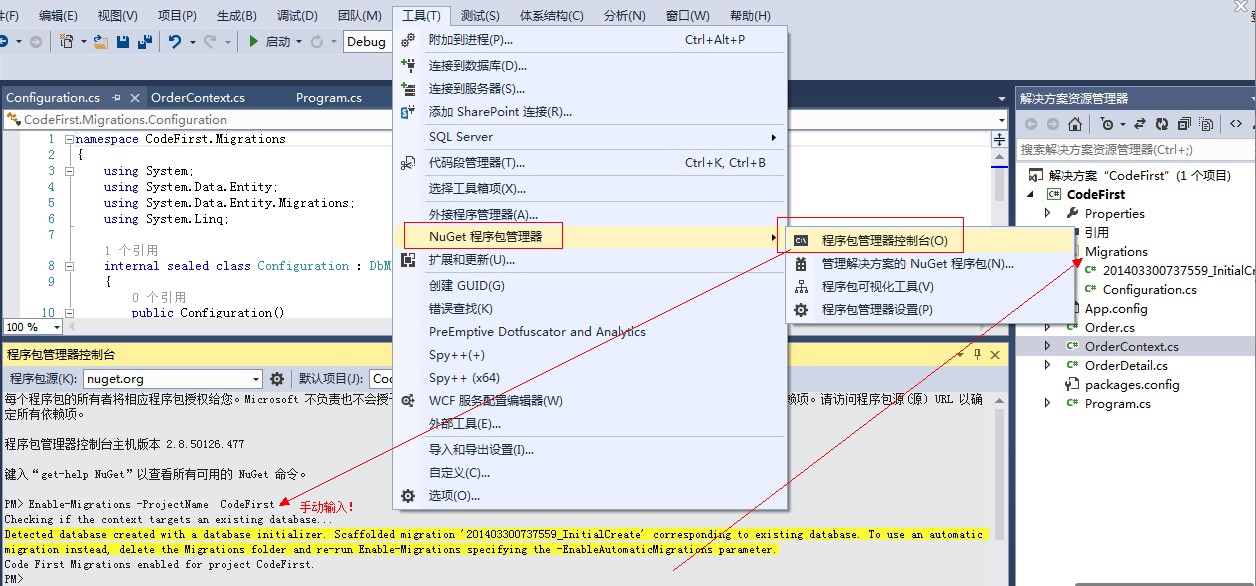Open the SQL Server submenu
Screen dimensions: 1256x586
590,137
